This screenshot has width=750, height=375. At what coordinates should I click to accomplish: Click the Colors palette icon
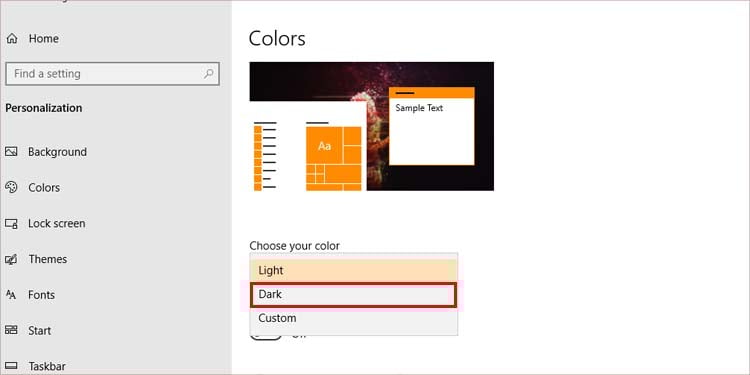coord(11,188)
